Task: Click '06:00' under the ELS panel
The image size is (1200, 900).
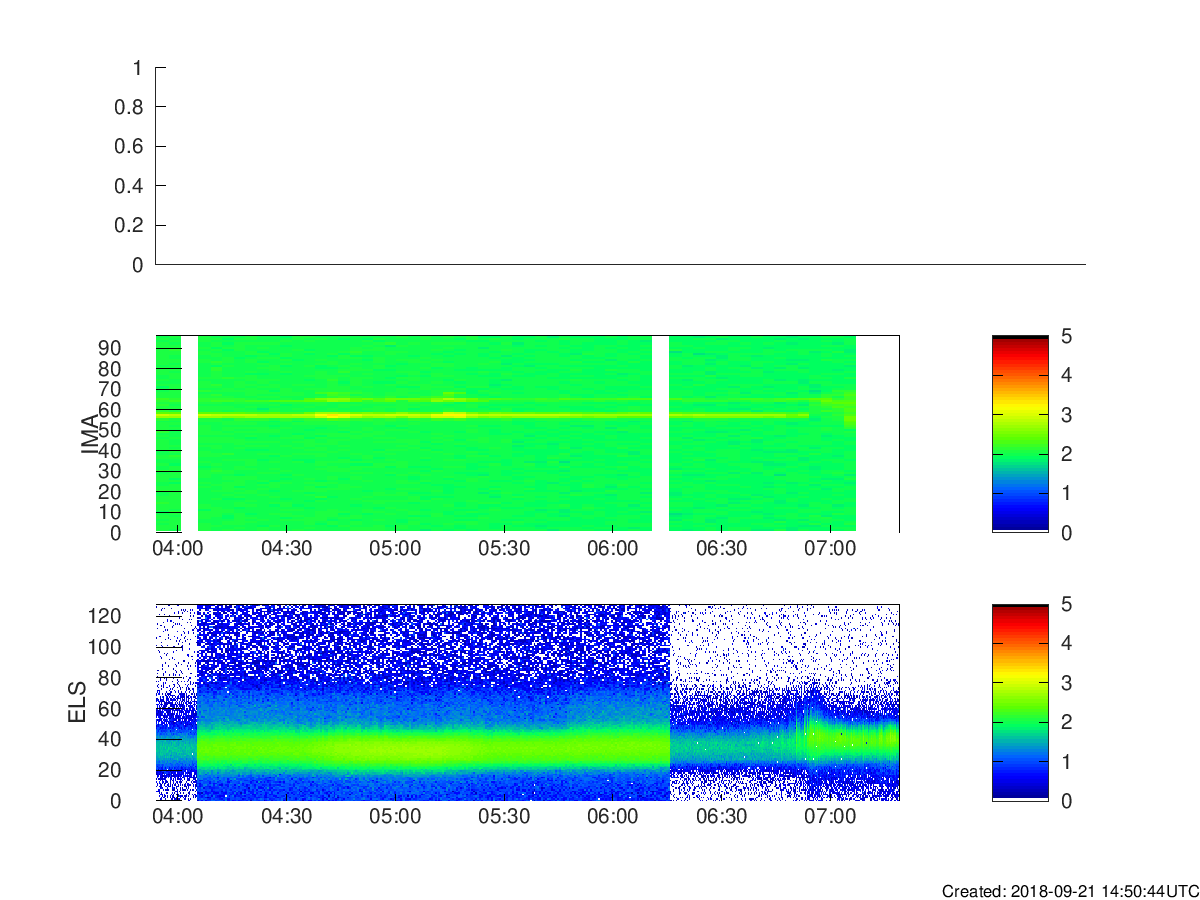Action: tap(613, 817)
